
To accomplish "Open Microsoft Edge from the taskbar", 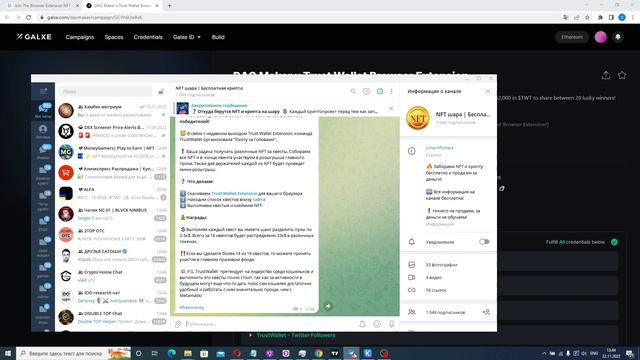I will pos(171,353).
